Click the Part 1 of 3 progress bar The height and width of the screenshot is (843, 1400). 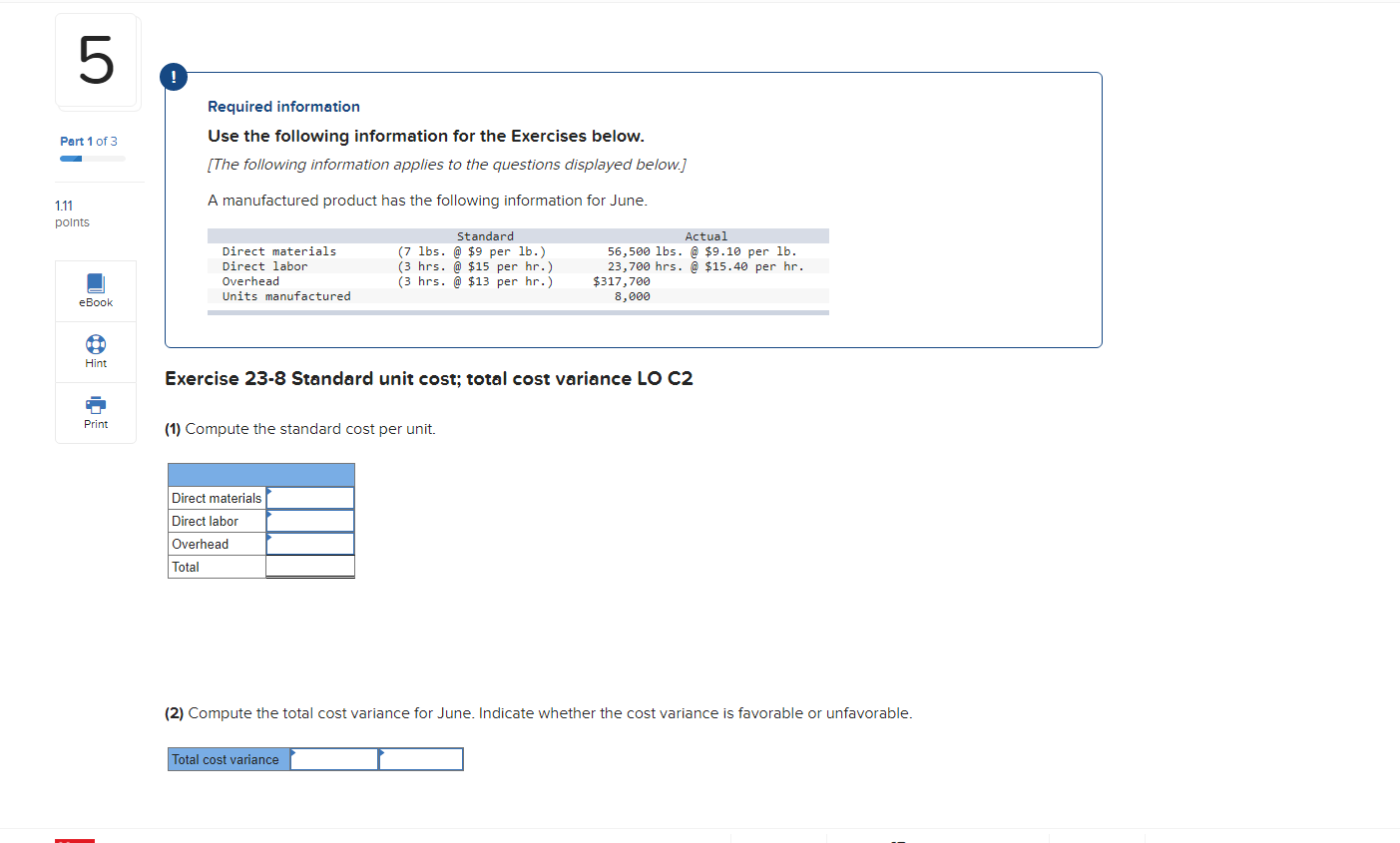(x=93, y=158)
